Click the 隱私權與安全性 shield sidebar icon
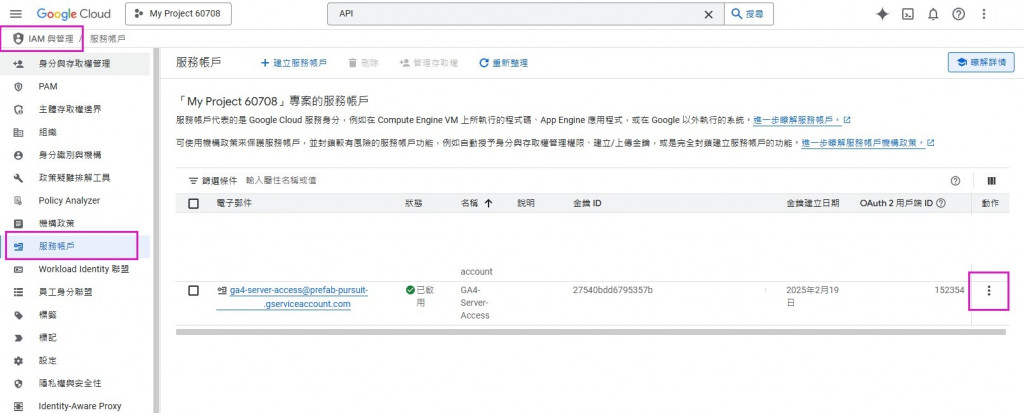1024x413 pixels. pyautogui.click(x=18, y=384)
